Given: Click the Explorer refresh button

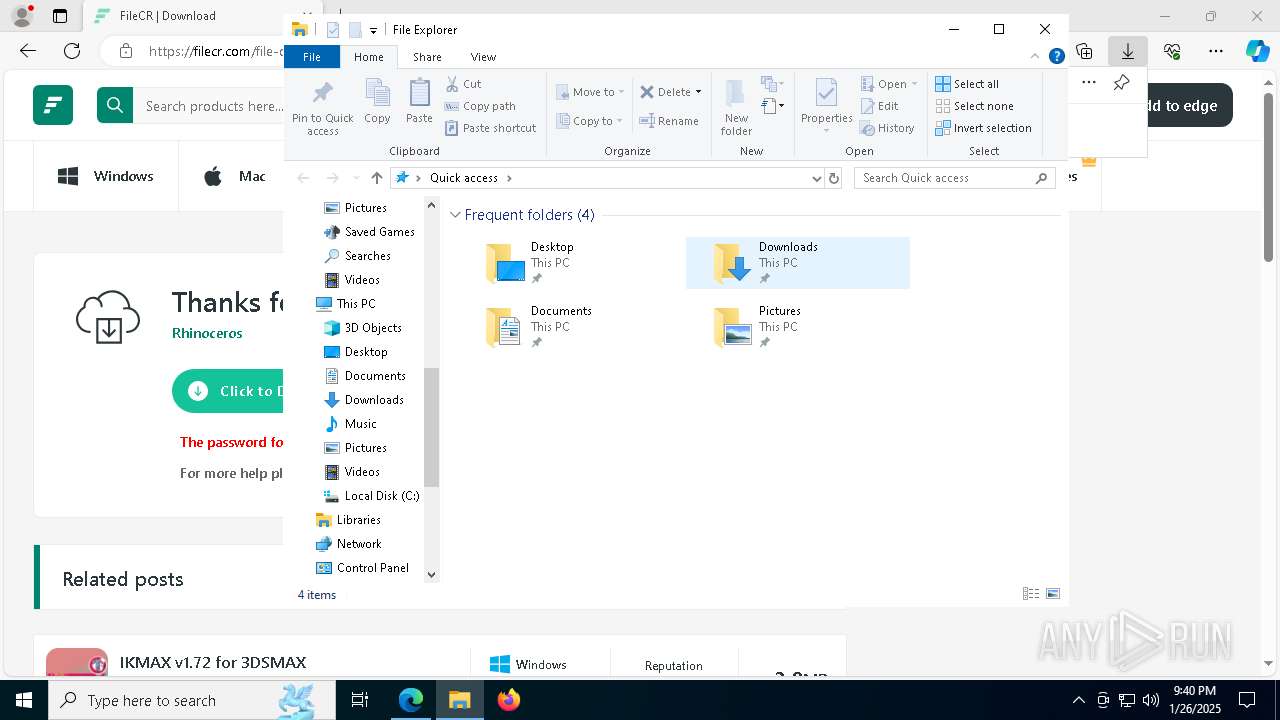Looking at the screenshot, I should [834, 178].
